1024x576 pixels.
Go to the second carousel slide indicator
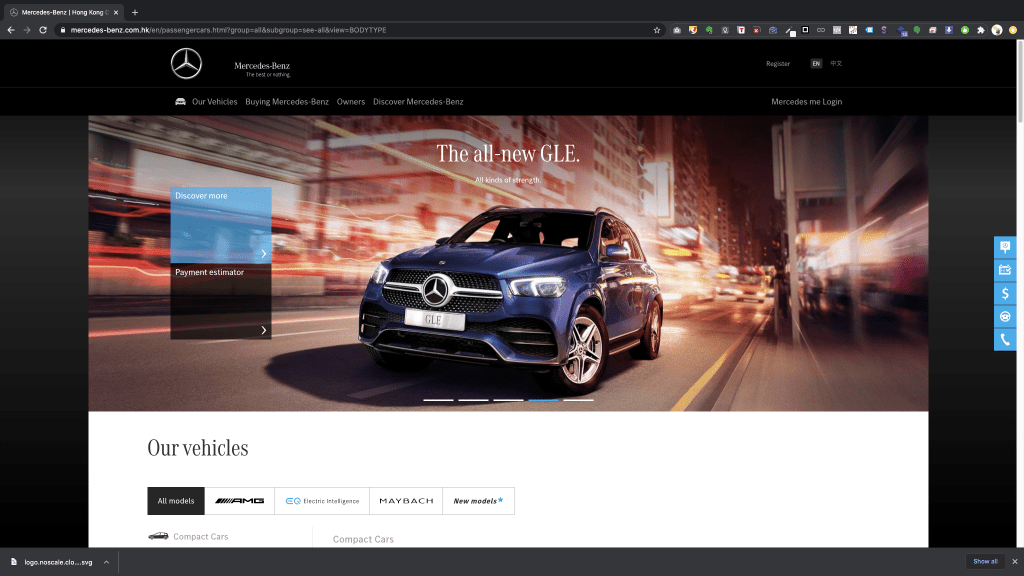click(473, 400)
